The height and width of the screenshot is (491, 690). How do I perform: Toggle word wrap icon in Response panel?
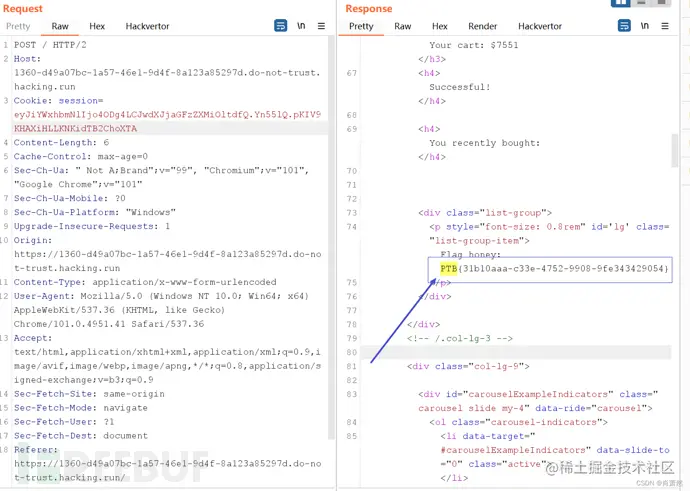pyautogui.click(x=624, y=26)
